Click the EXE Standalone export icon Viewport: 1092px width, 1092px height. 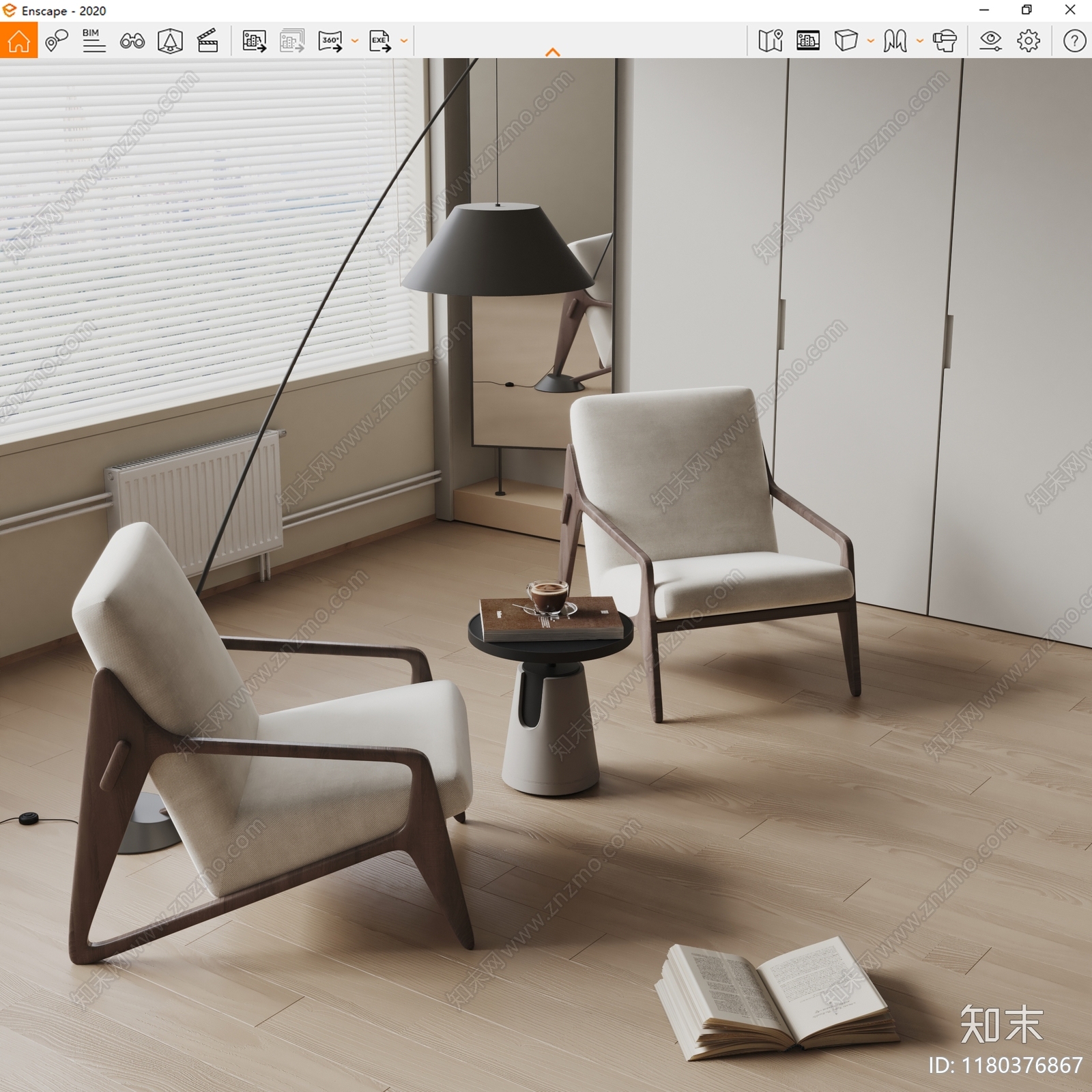(x=380, y=41)
